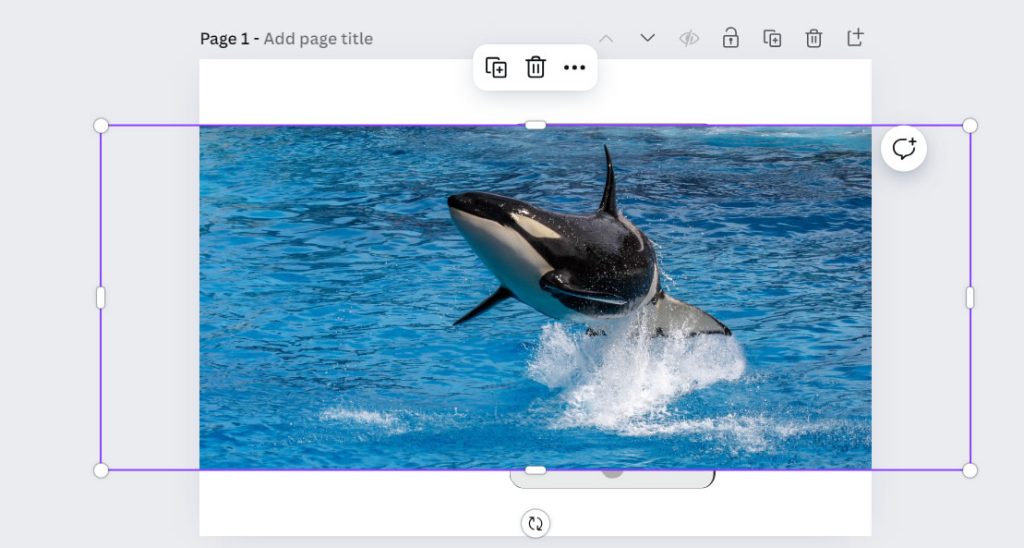Click the bottom-right corner resize handle
Viewport: 1024px width, 548px height.
tap(969, 470)
